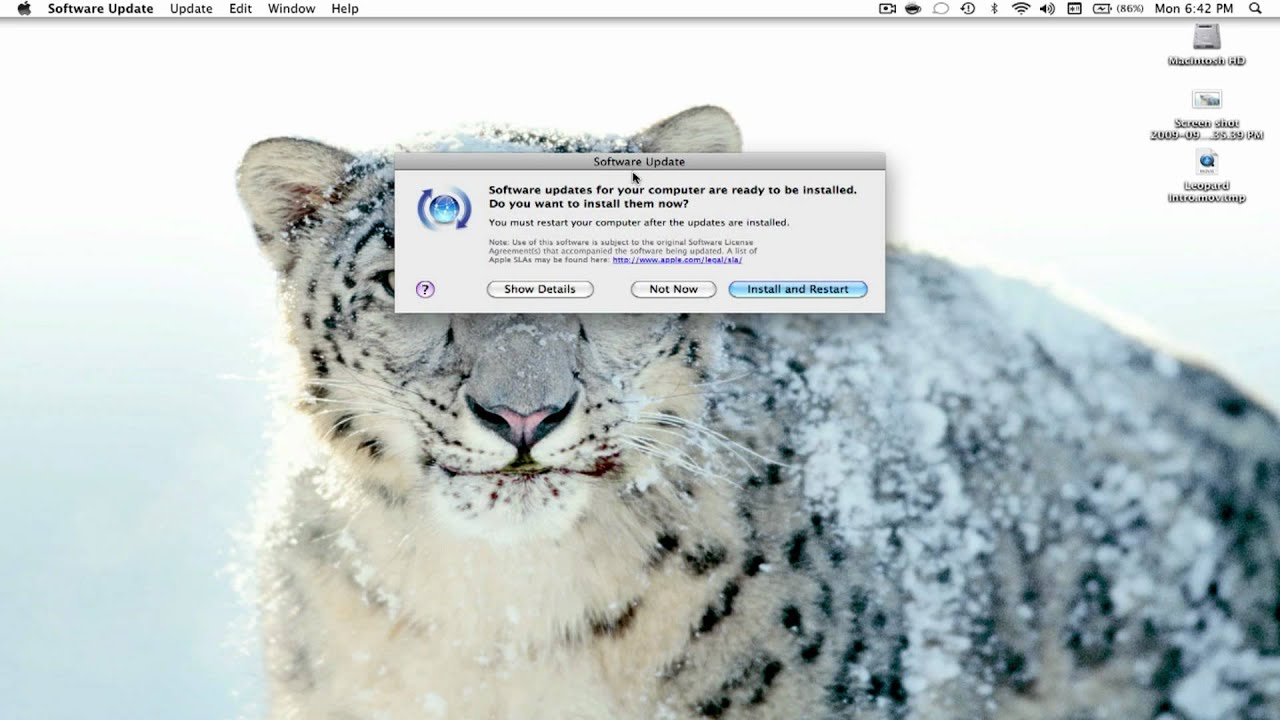Open the Time Machine menu bar icon
This screenshot has width=1280, height=720.
pos(967,8)
